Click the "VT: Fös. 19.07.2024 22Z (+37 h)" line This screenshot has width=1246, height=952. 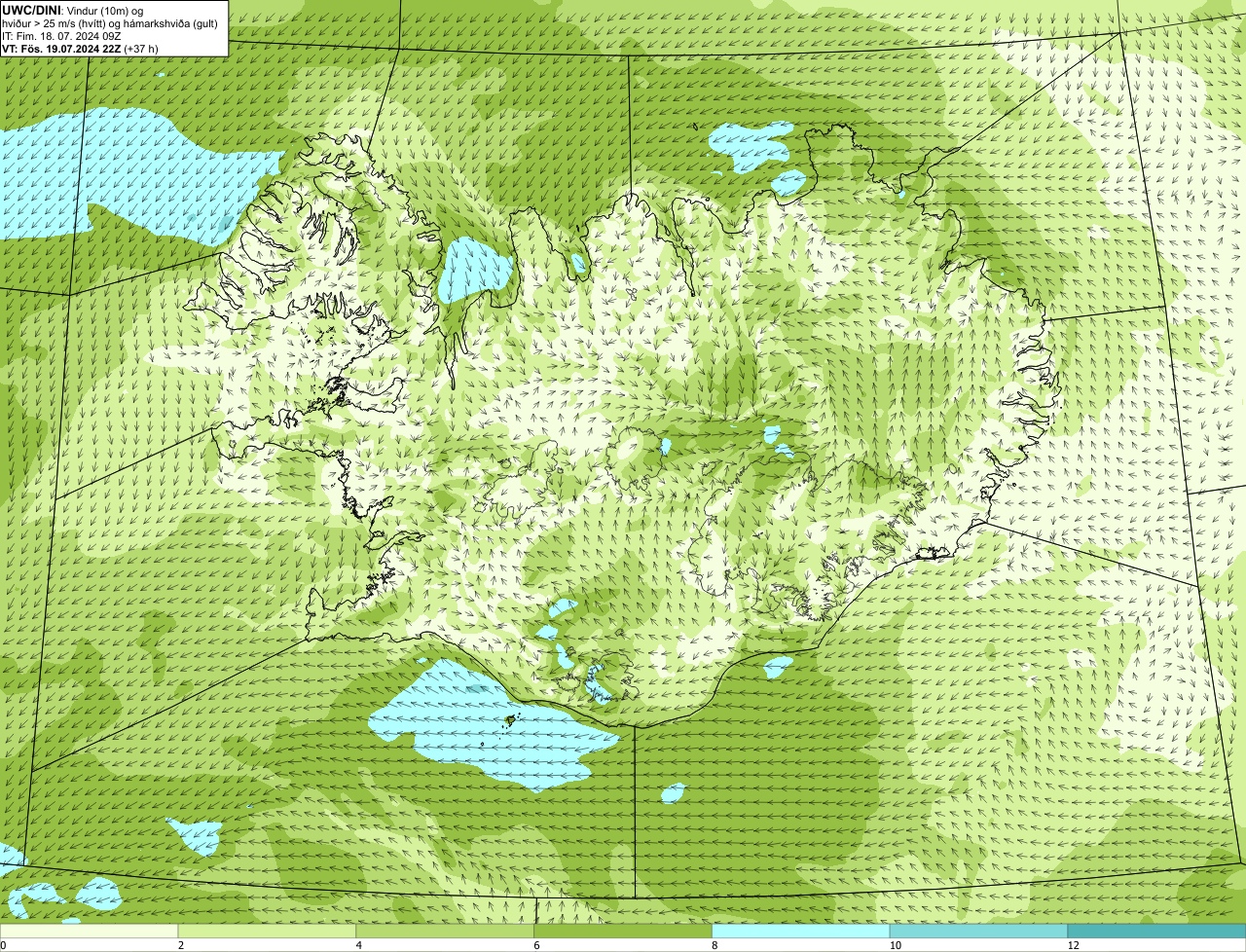(x=80, y=49)
